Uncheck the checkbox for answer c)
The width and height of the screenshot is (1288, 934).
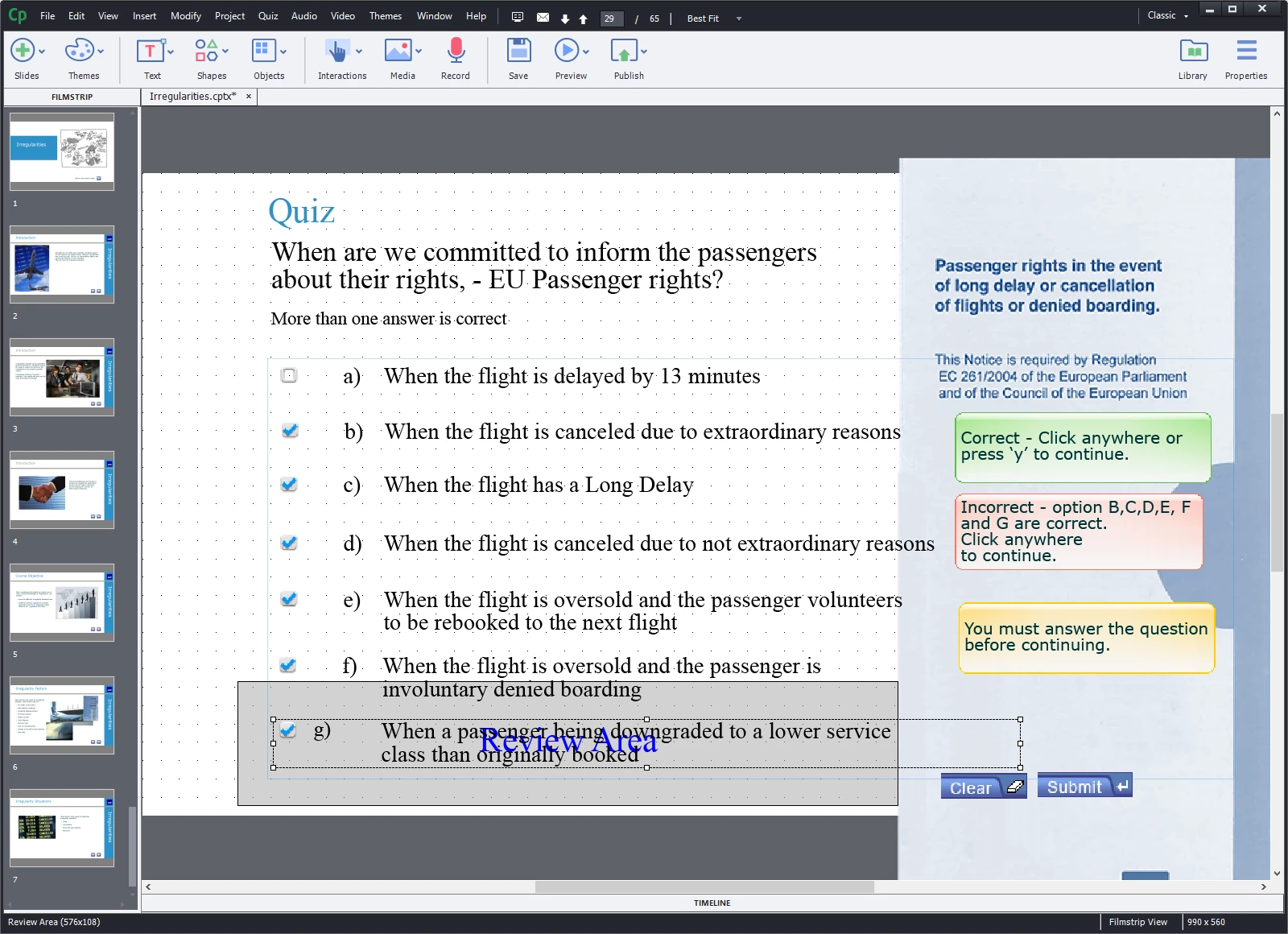point(289,484)
